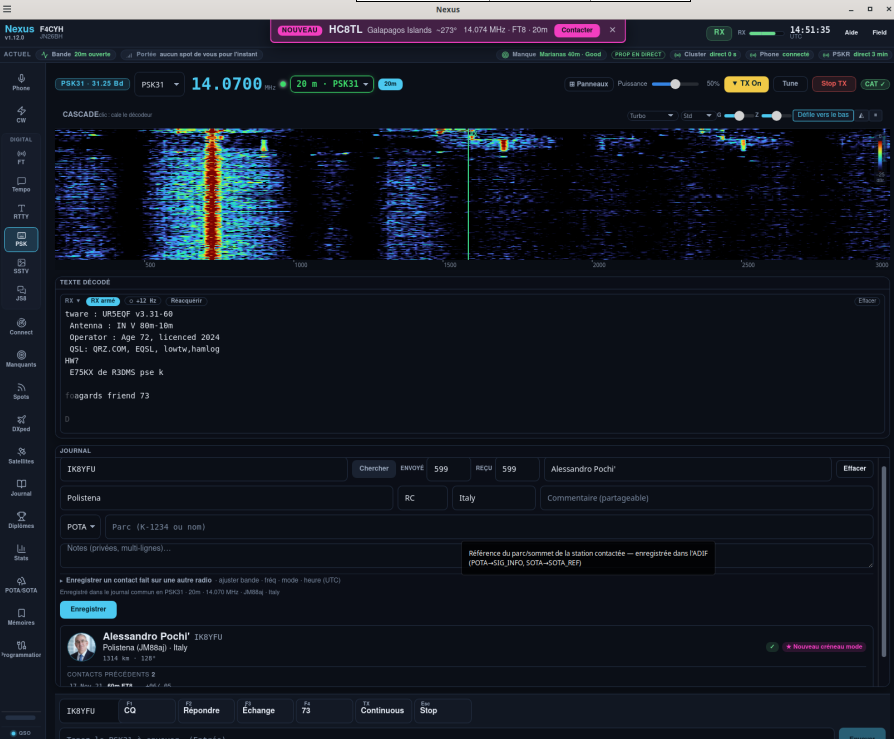Open the Turbo palette dropdown
This screenshot has height=739, width=894.
coord(651,116)
